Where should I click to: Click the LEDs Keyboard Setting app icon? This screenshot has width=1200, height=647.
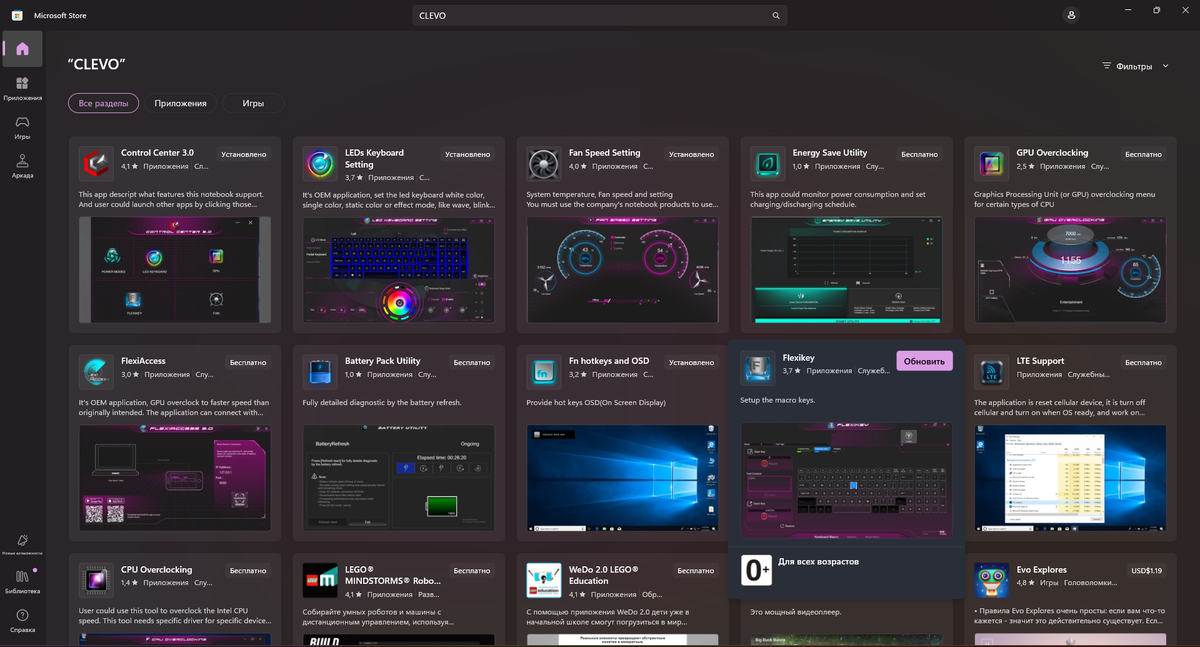coord(320,163)
